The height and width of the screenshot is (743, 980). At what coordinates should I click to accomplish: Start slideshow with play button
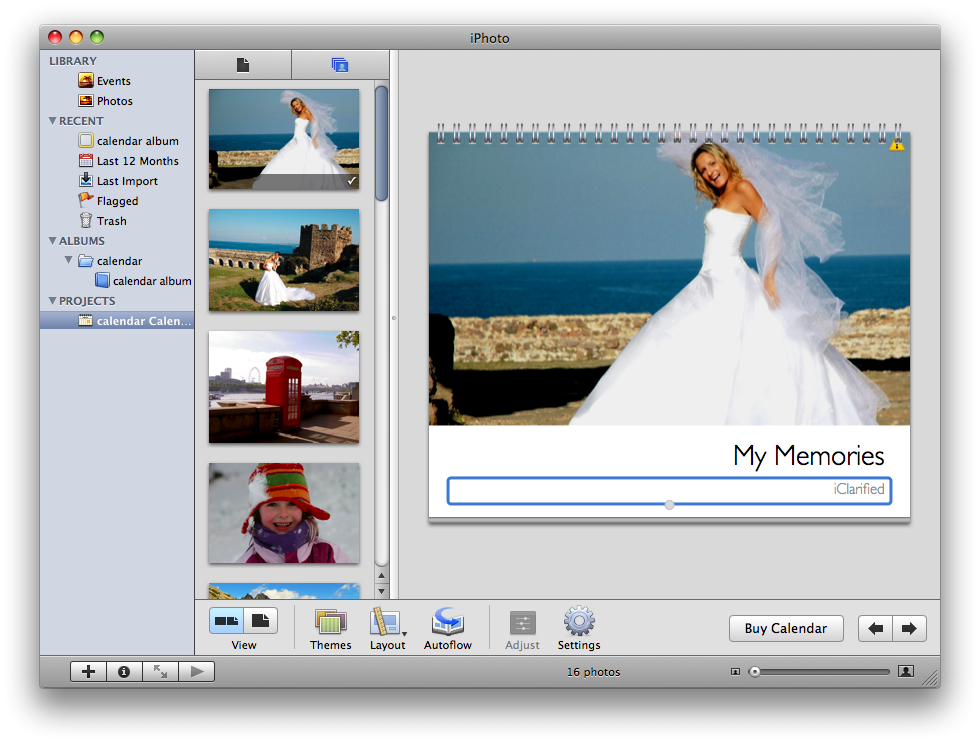(x=196, y=672)
